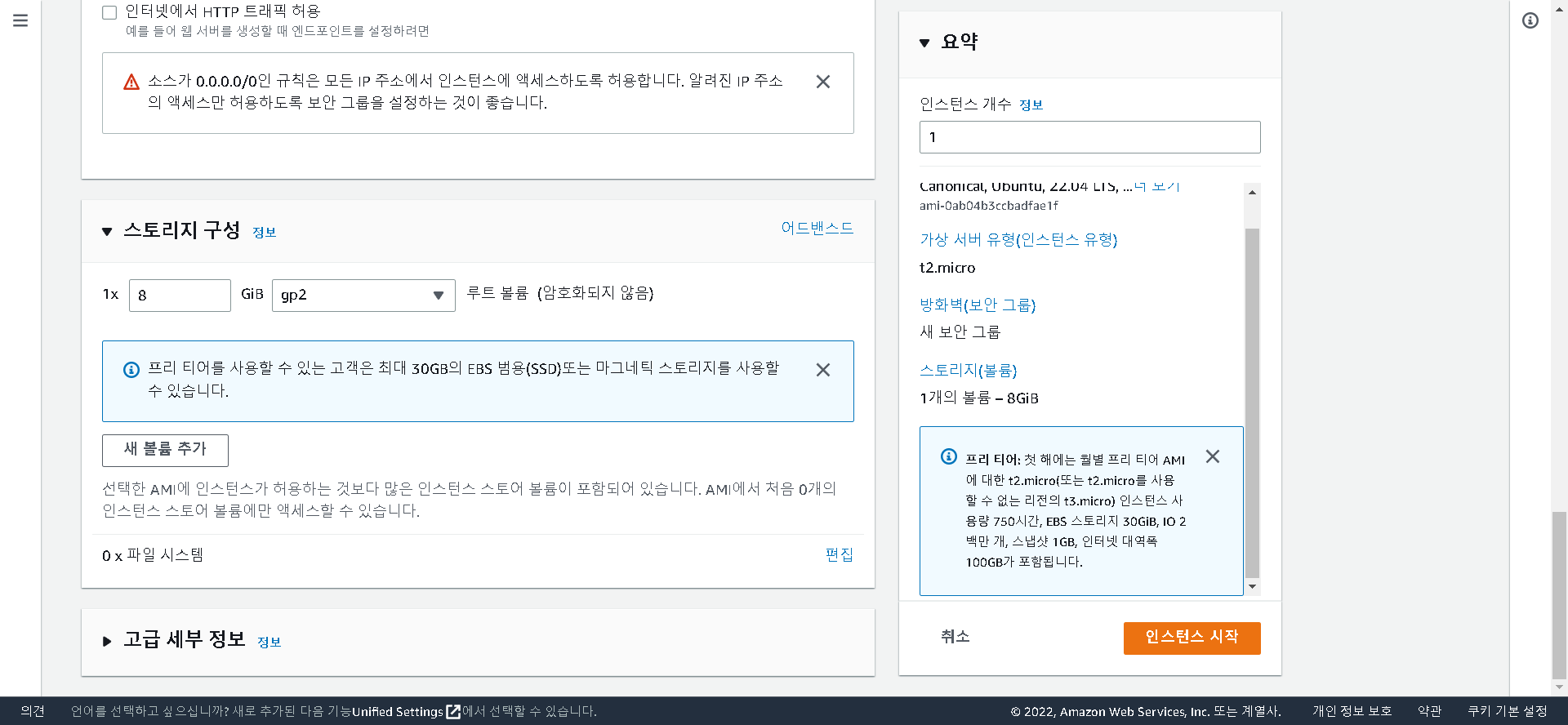Collapse the 요약 summary panel
The height and width of the screenshot is (725, 1568).
pos(924,43)
